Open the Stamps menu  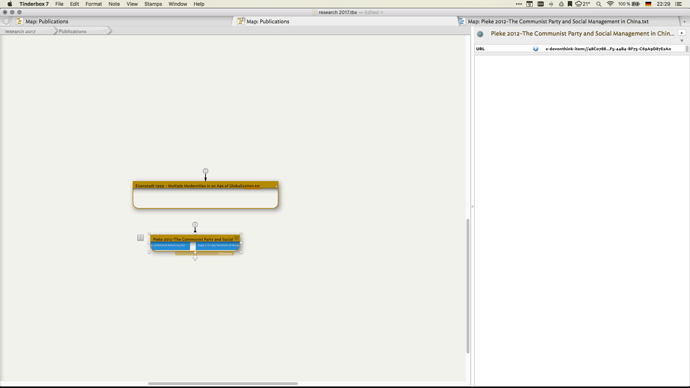tap(153, 4)
